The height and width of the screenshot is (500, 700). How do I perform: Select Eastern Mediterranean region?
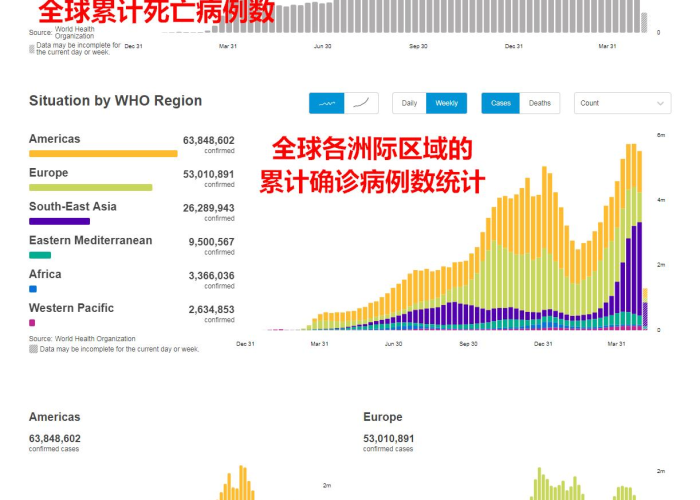pos(90,241)
